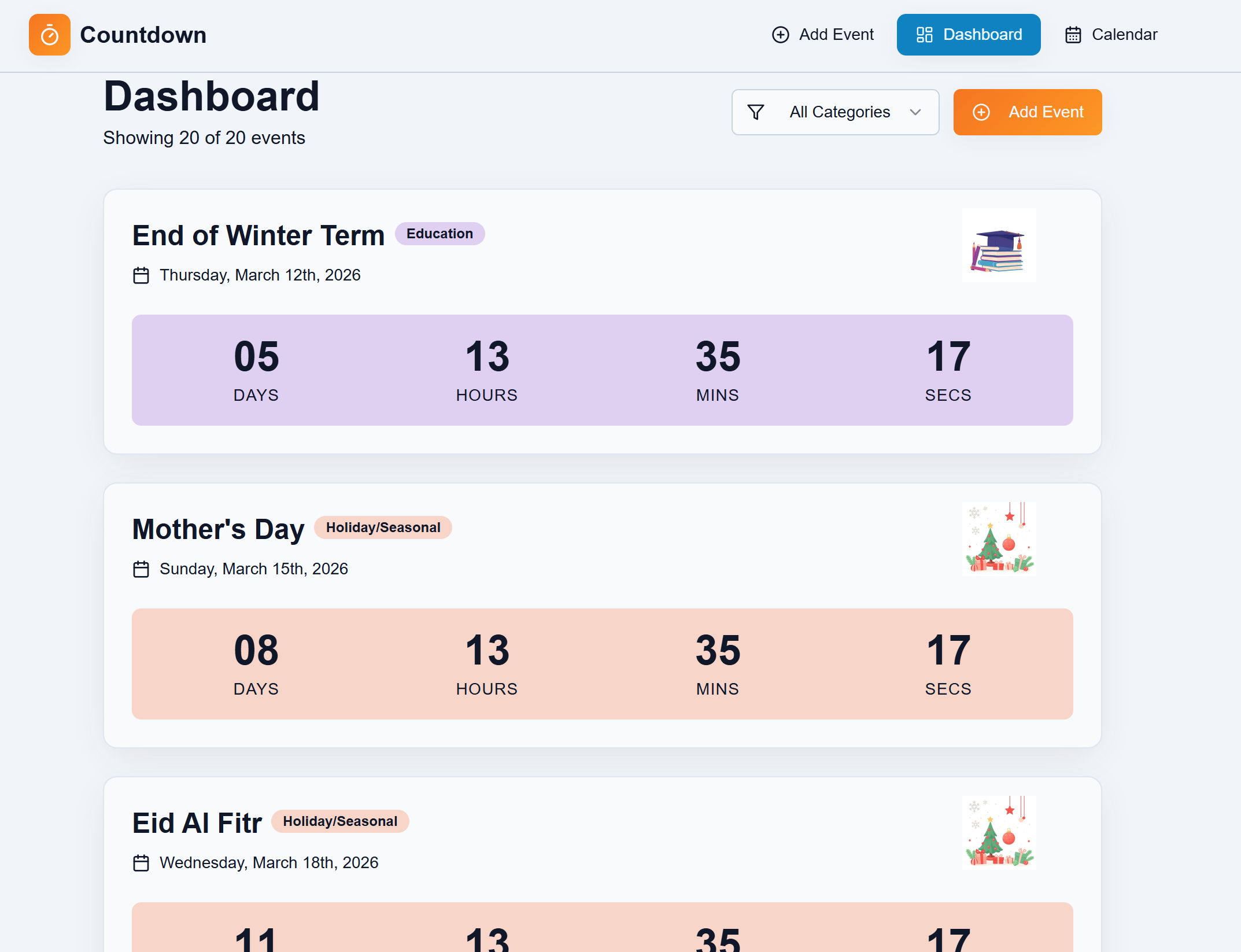
Task: Click the Holiday/Seasonal badge on Eid Al Fitr
Action: pos(340,821)
